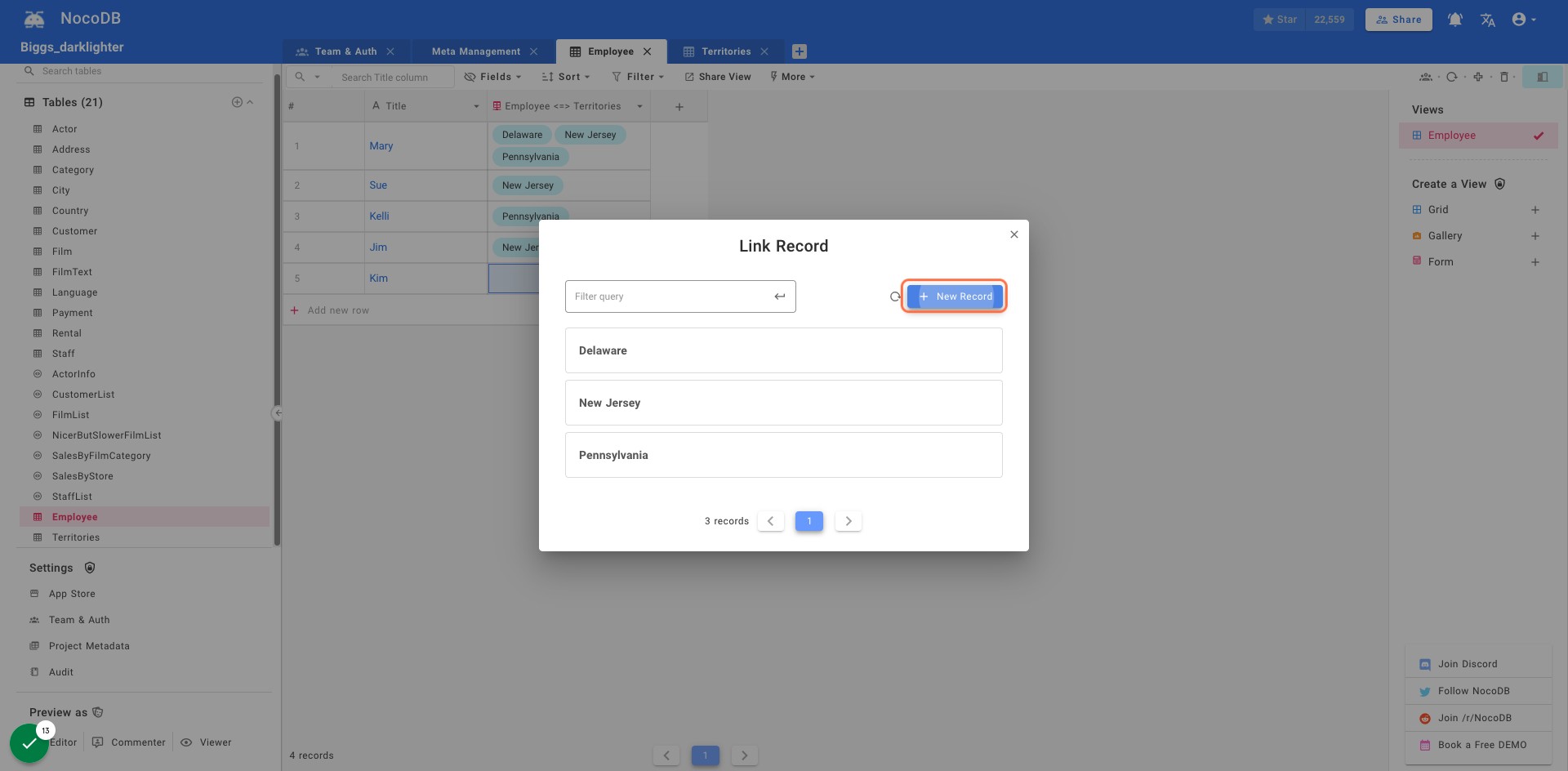Open the Fields dropdown
1568x771 pixels.
(492, 77)
